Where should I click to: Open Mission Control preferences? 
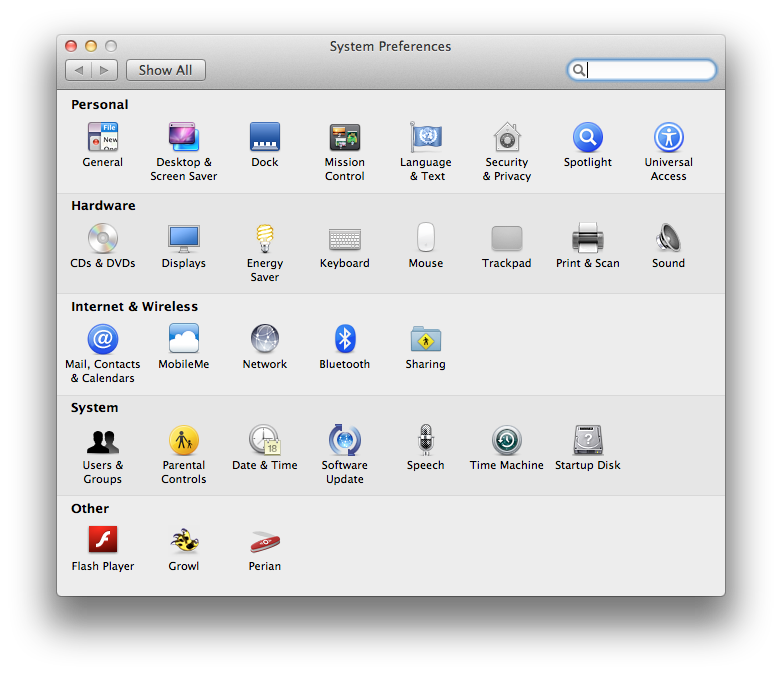point(345,138)
